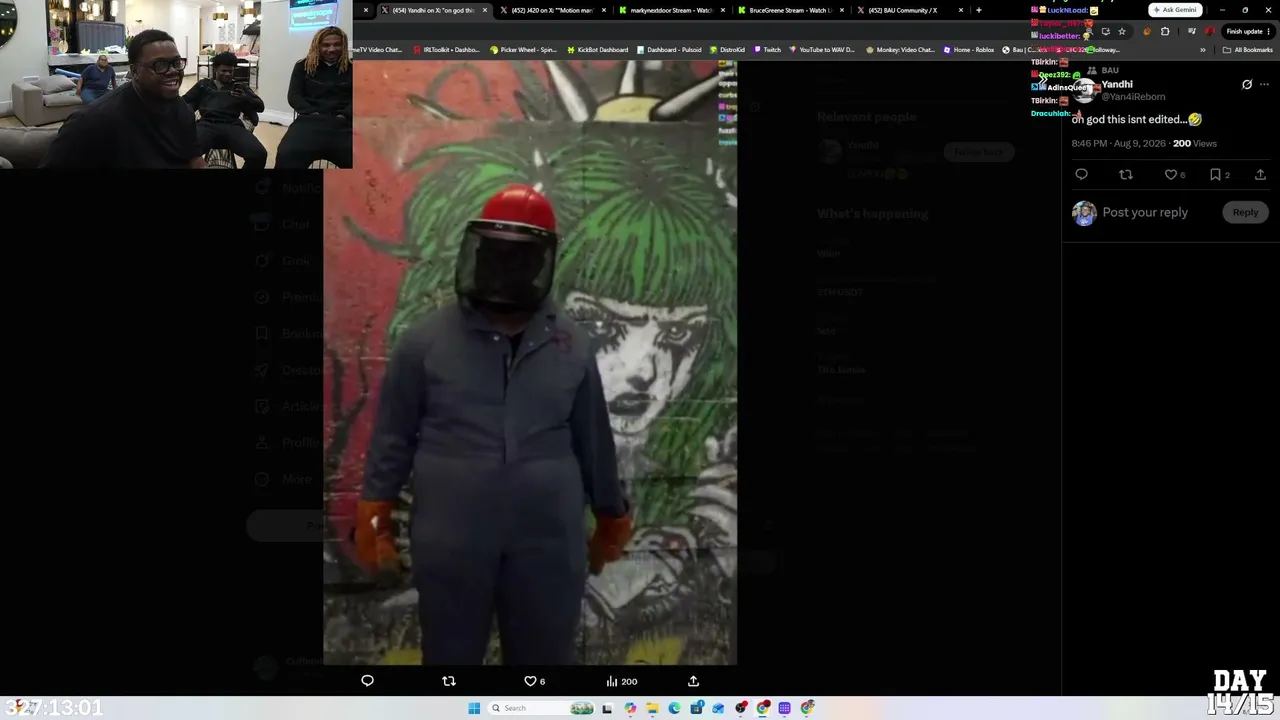Open the purple grid app on the taskbar
Screen dimensions: 1280x720
pyautogui.click(x=785, y=708)
